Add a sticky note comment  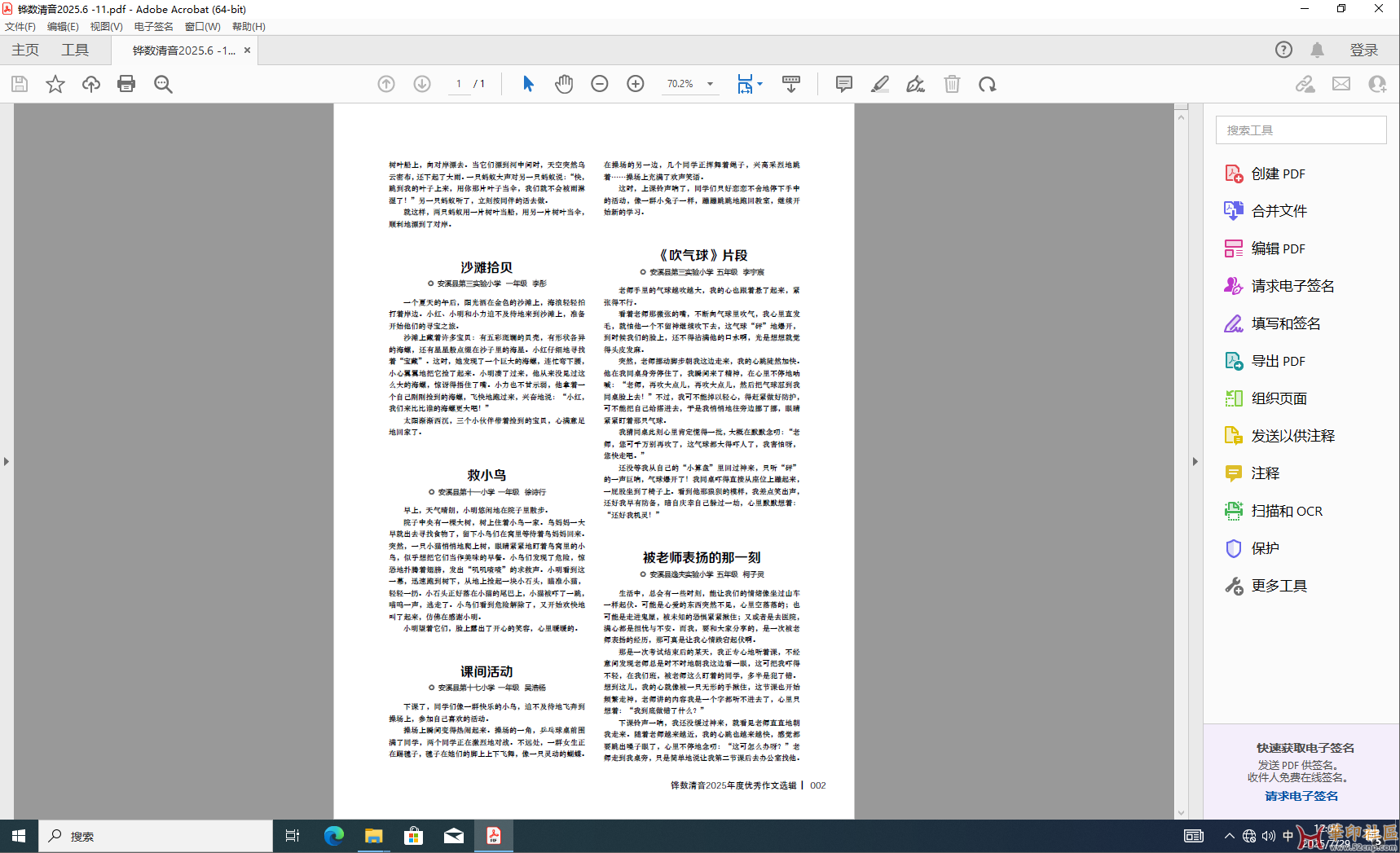pyautogui.click(x=844, y=84)
